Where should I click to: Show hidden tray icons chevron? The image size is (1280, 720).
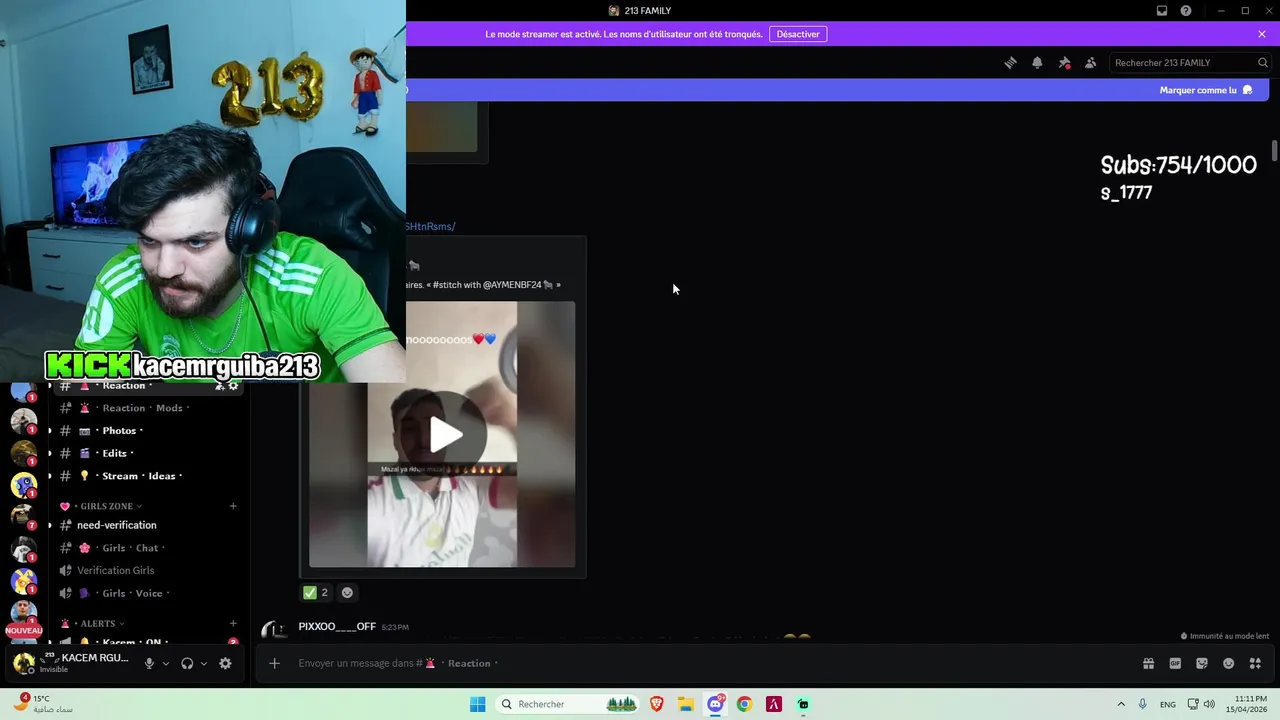click(1121, 704)
